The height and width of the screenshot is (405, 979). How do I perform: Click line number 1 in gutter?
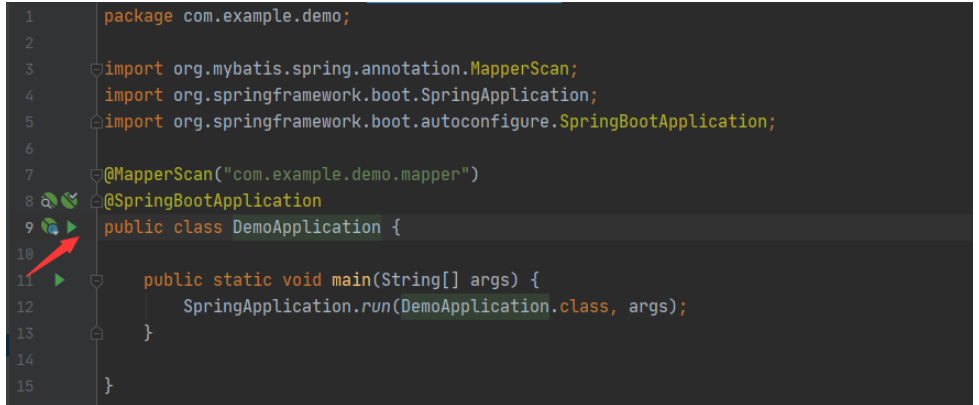[x=29, y=17]
